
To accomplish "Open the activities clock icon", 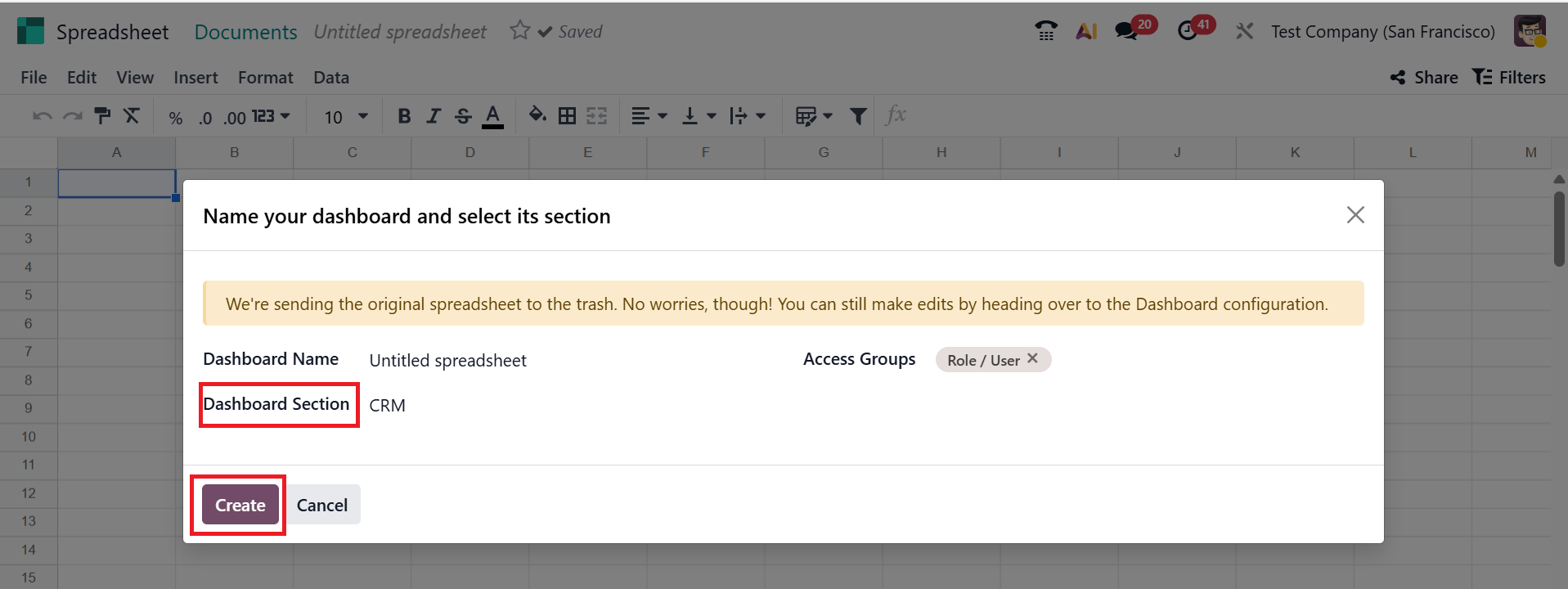I will [1188, 32].
